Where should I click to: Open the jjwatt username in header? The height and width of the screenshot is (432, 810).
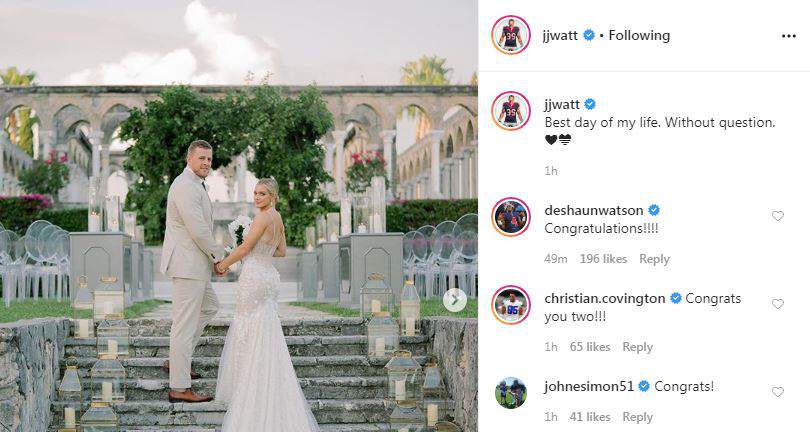coord(560,36)
